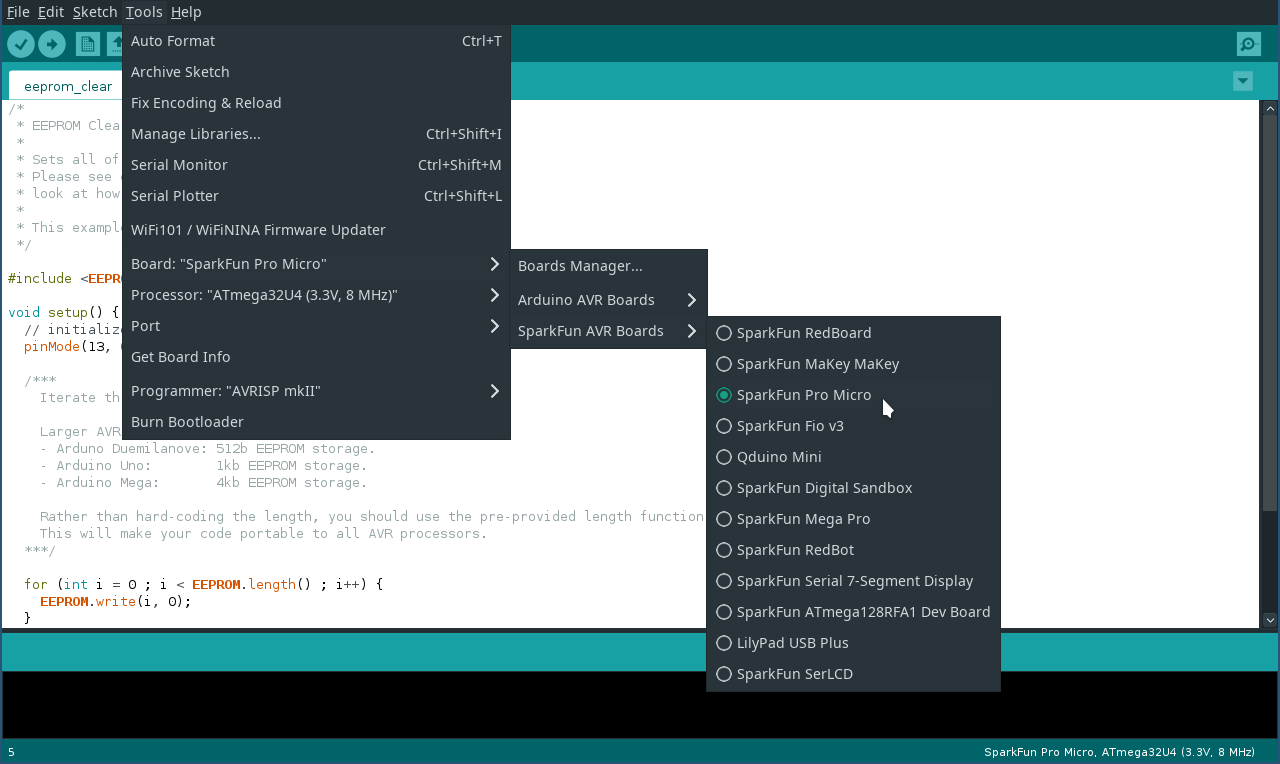Click the Verify sketch checkmark icon
Screen dimensions: 1280x764
tap(21, 44)
